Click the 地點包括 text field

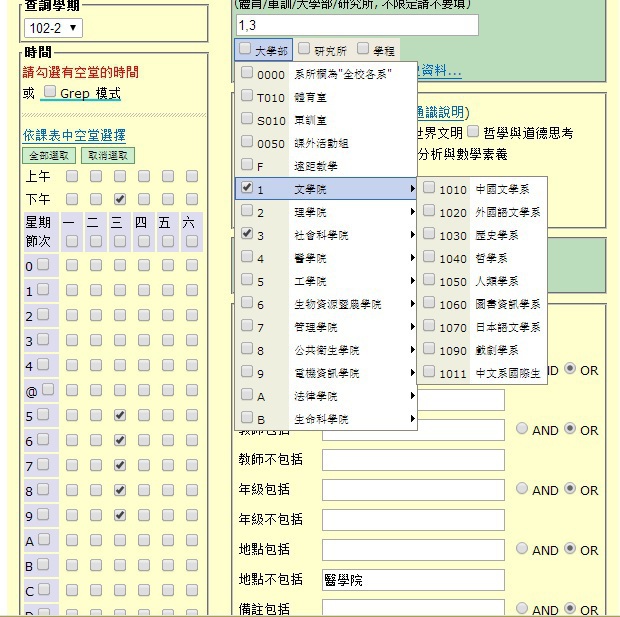tap(413, 550)
